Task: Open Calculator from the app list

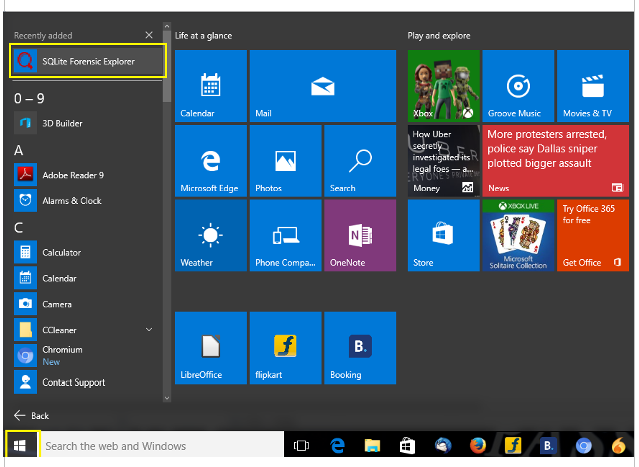Action: pyautogui.click(x=88, y=252)
